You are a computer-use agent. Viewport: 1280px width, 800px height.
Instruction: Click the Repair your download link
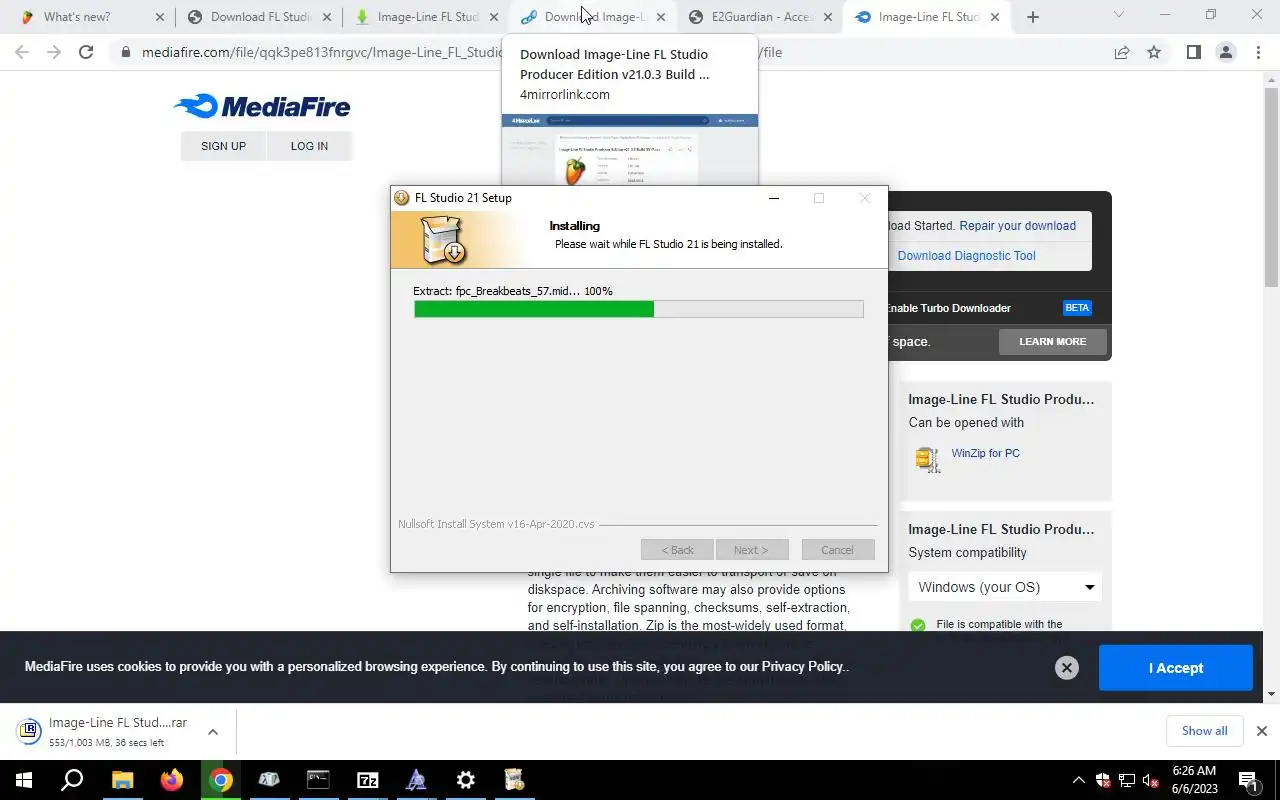[x=1017, y=226]
